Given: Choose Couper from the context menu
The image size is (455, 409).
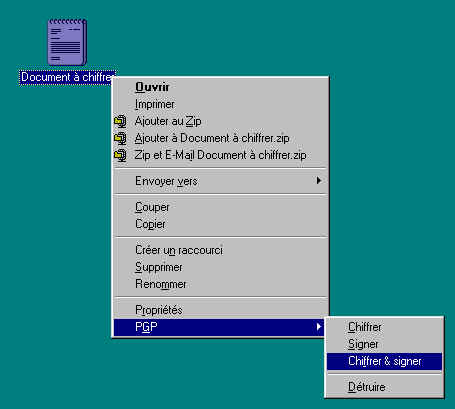Looking at the screenshot, I should click(220, 207).
